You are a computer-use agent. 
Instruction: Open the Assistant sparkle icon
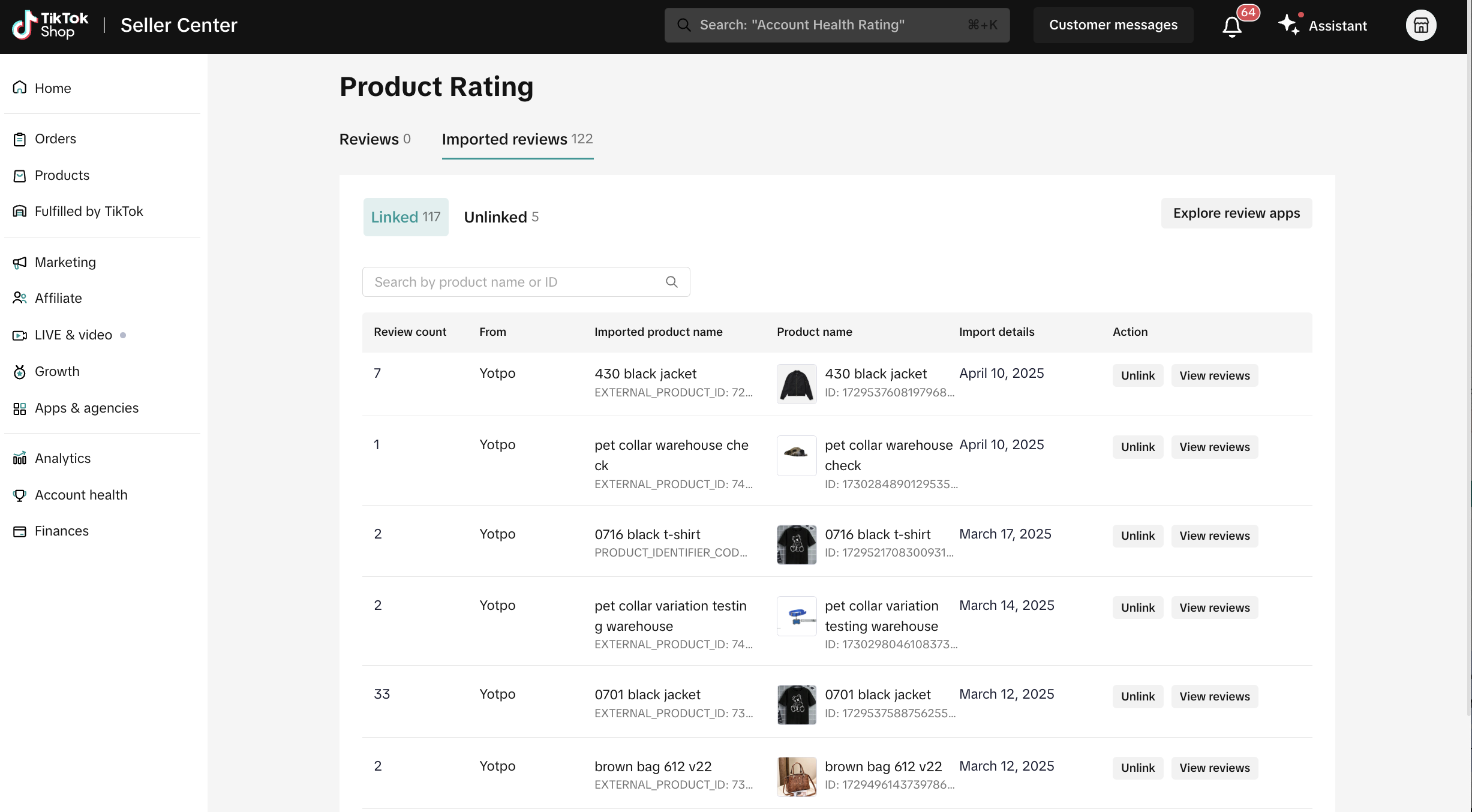coord(1288,25)
